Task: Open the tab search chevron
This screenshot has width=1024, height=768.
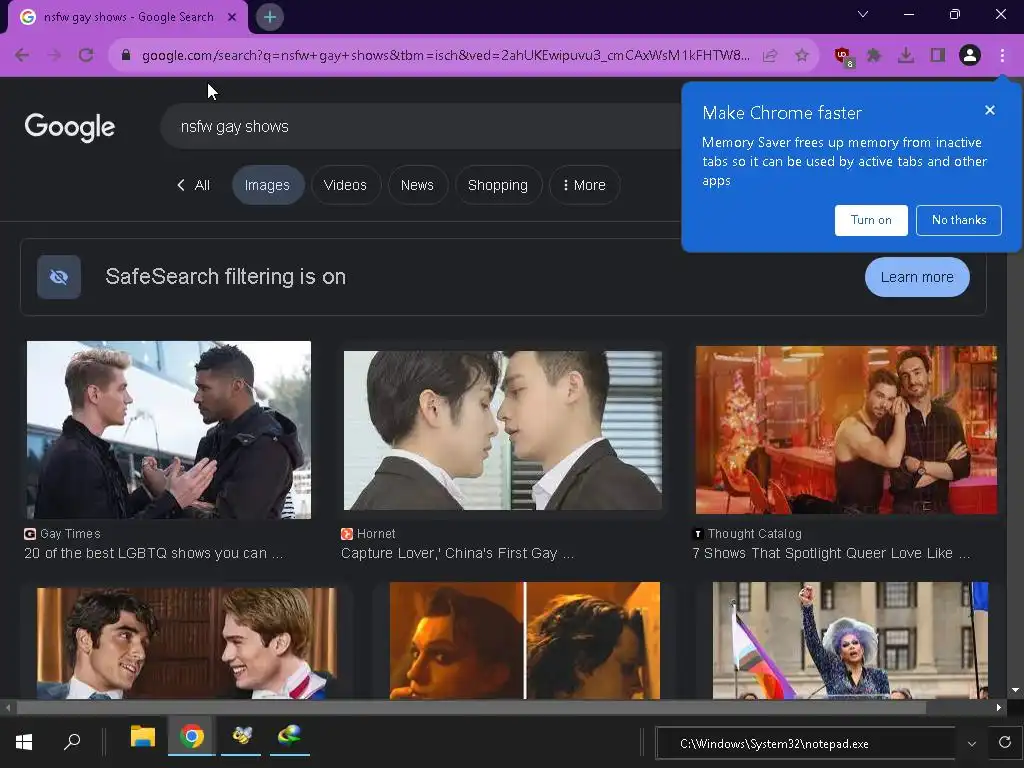Action: click(863, 14)
